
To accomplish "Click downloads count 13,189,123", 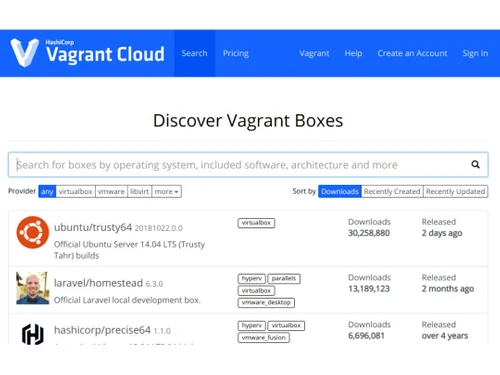I will pos(369,289).
